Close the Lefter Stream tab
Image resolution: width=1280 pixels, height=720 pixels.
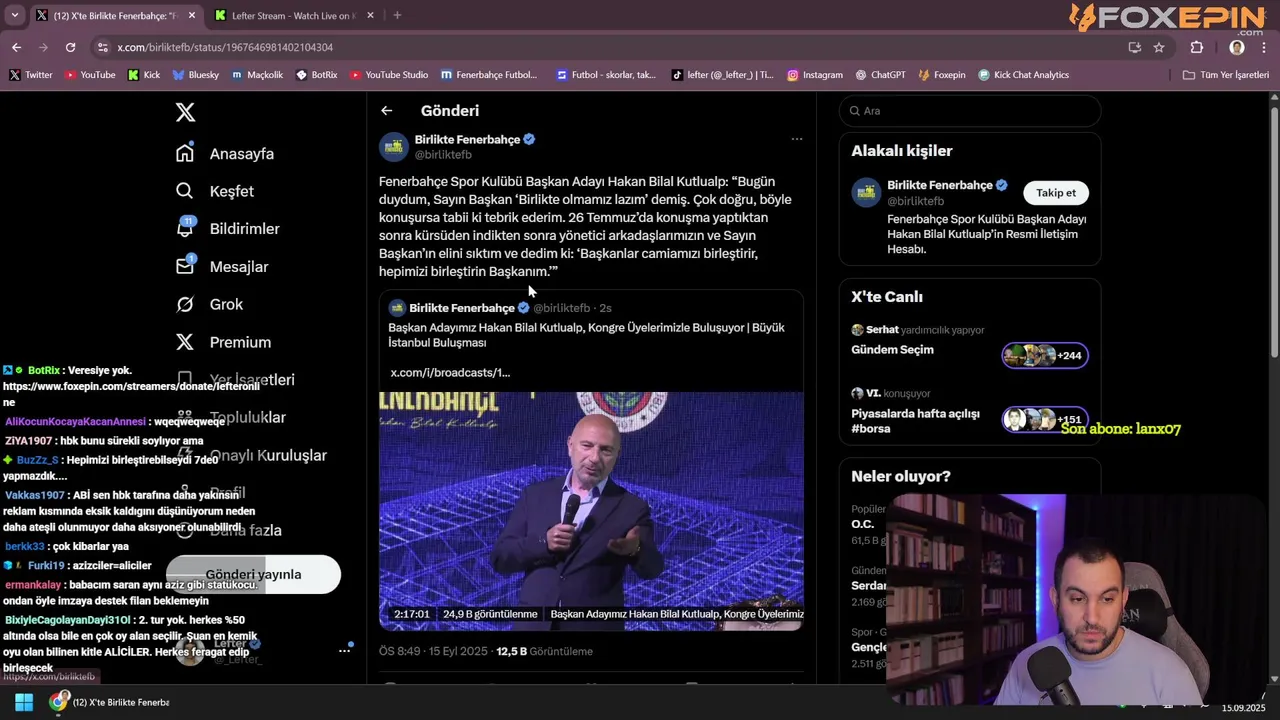[x=370, y=15]
